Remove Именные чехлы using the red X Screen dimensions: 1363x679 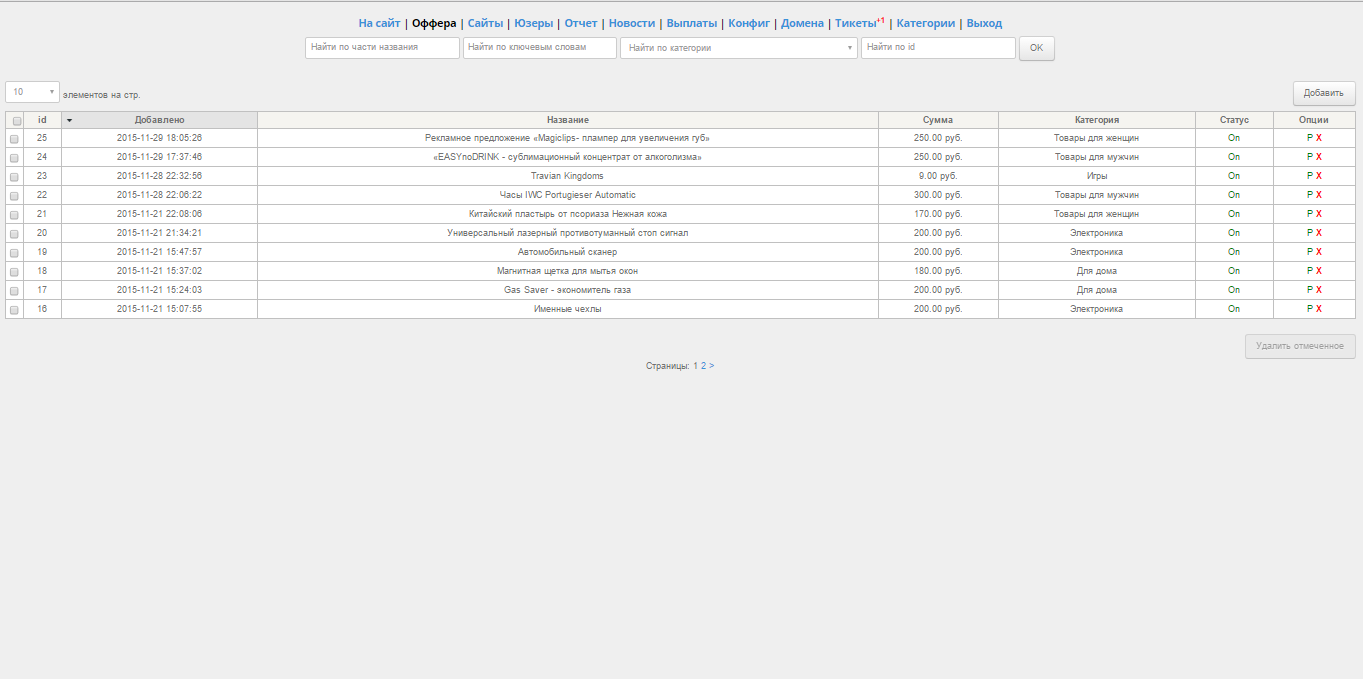[1319, 309]
